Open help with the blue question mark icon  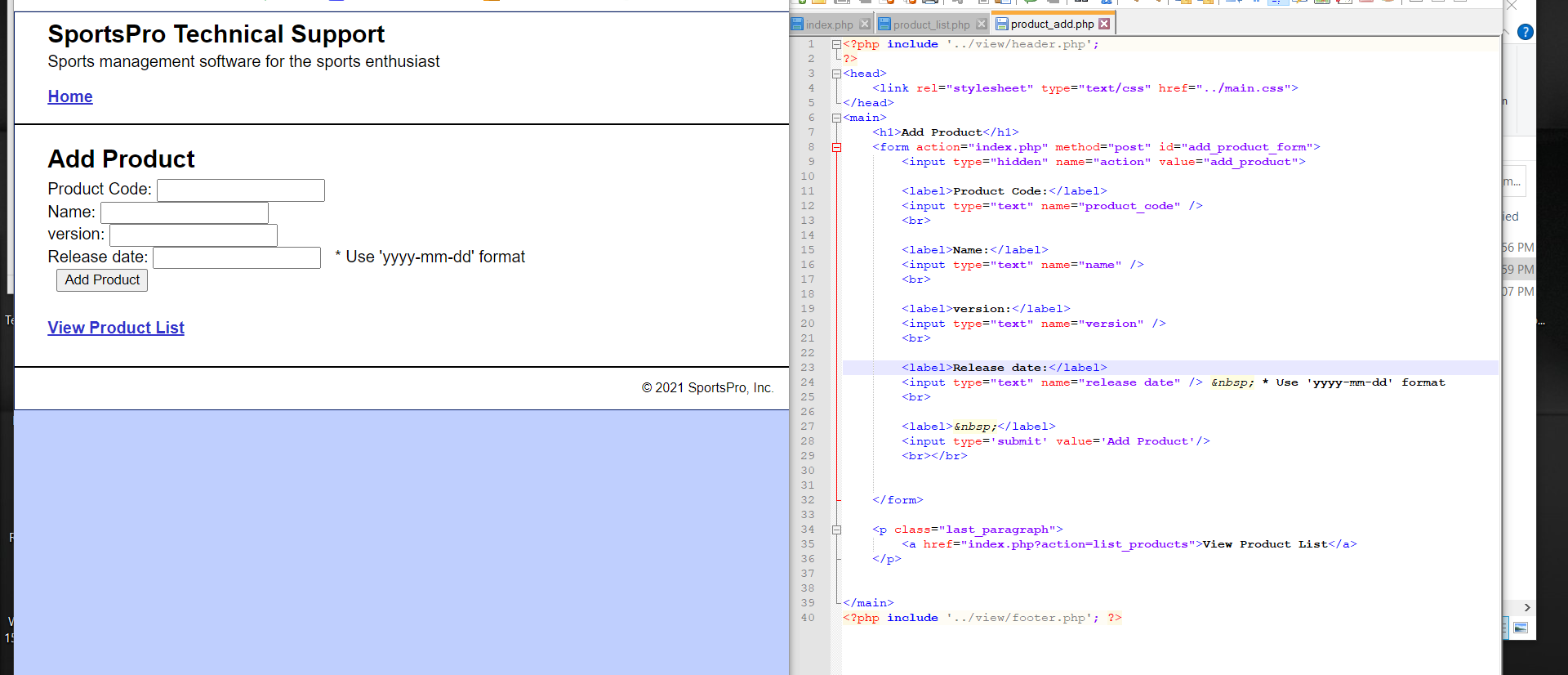click(x=1525, y=33)
